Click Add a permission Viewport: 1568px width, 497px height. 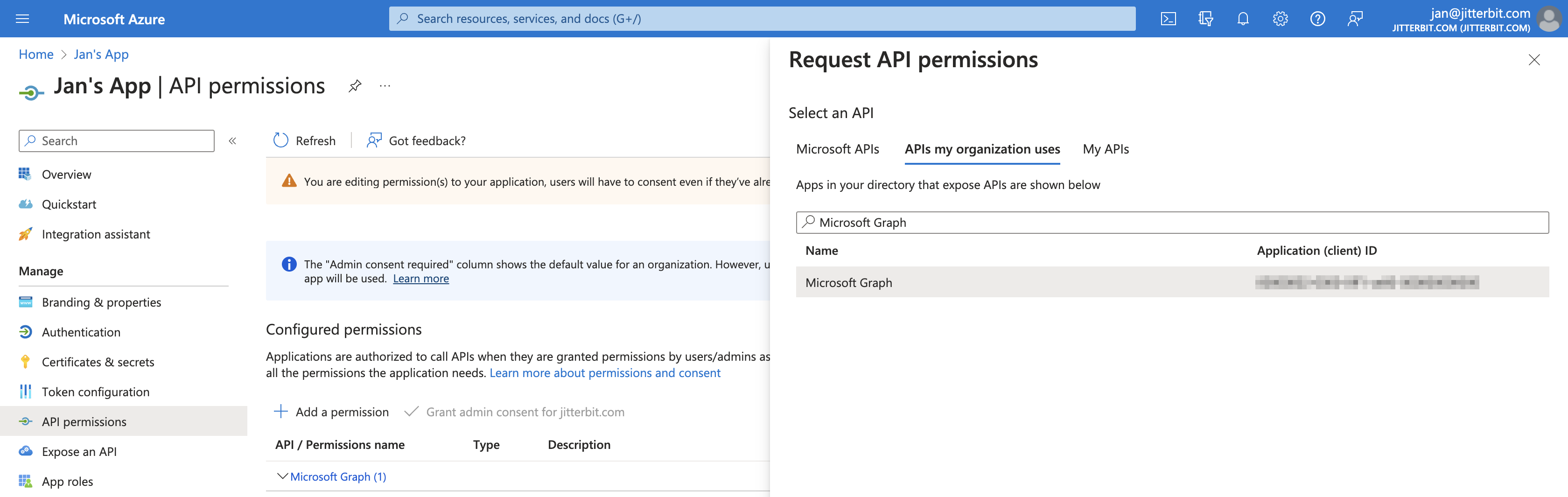coord(332,412)
